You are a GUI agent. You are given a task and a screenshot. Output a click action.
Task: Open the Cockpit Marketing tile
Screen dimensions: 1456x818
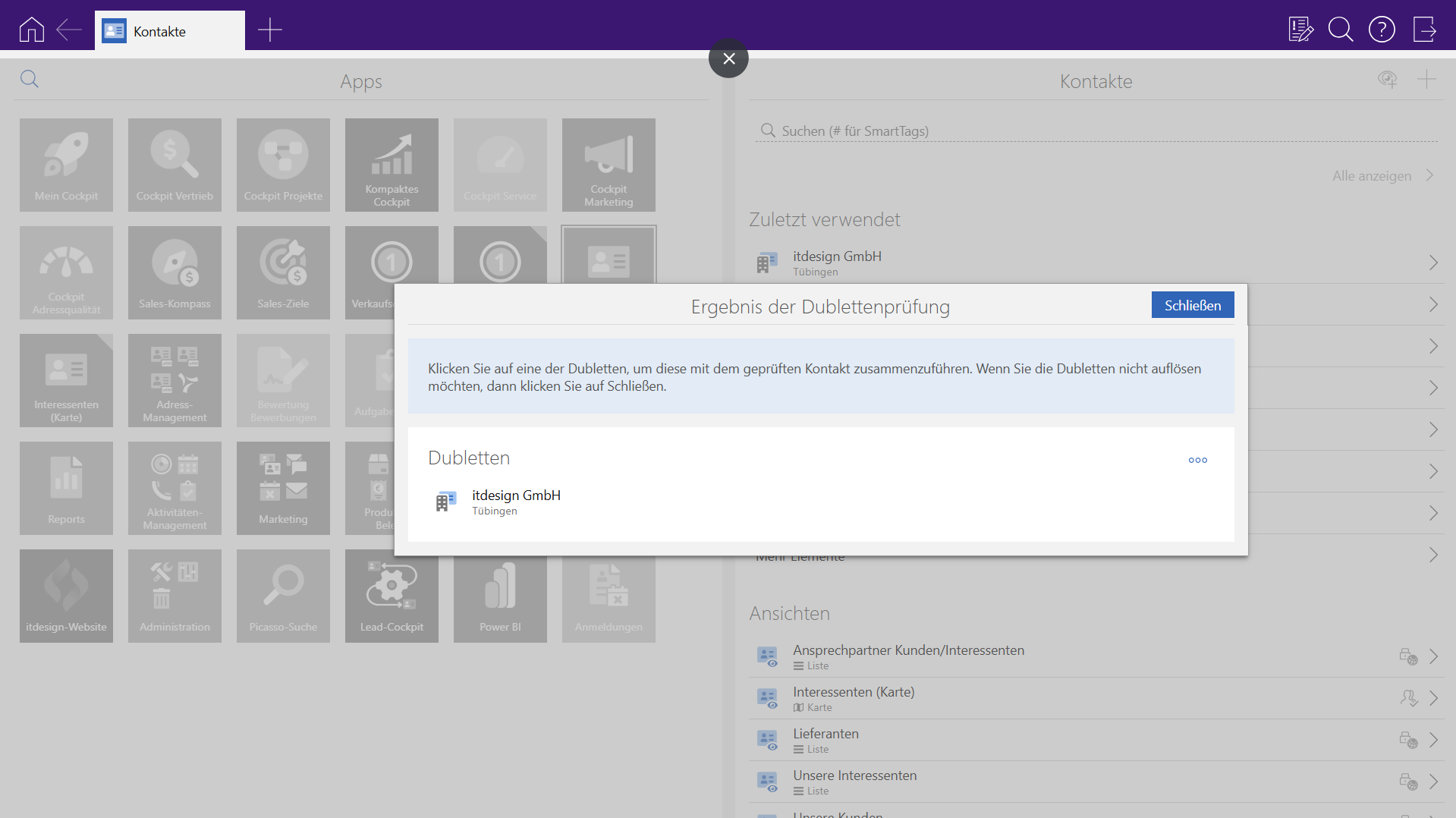(x=609, y=165)
